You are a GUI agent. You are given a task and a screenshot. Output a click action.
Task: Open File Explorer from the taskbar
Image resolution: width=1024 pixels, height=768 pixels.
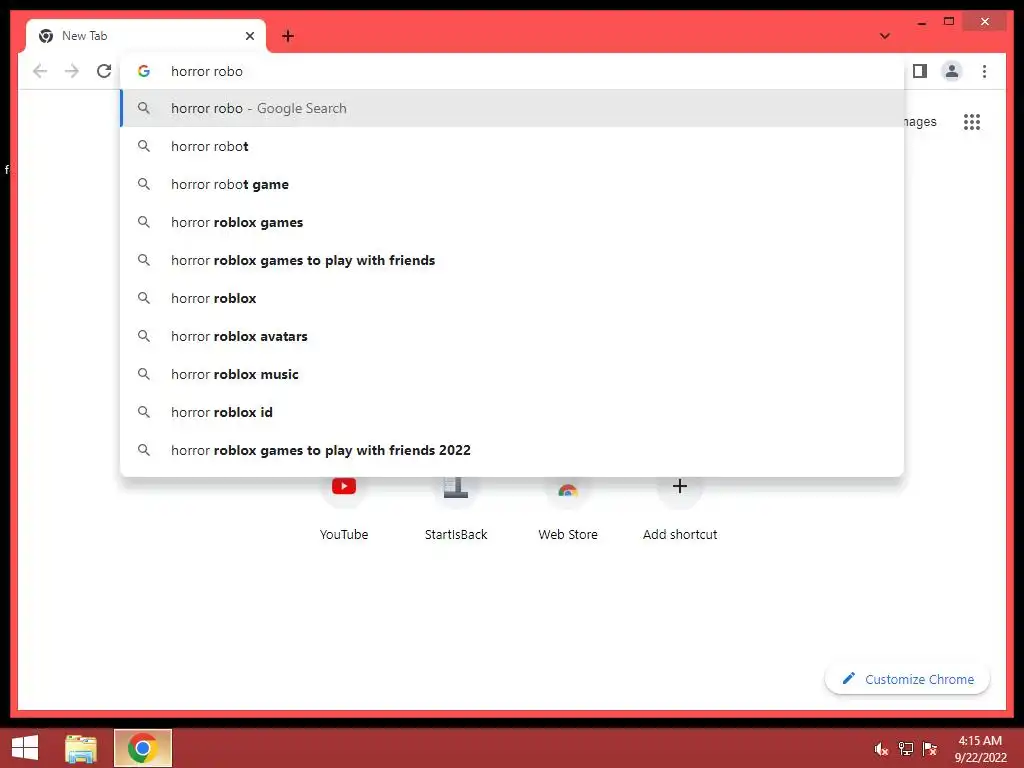tap(81, 748)
